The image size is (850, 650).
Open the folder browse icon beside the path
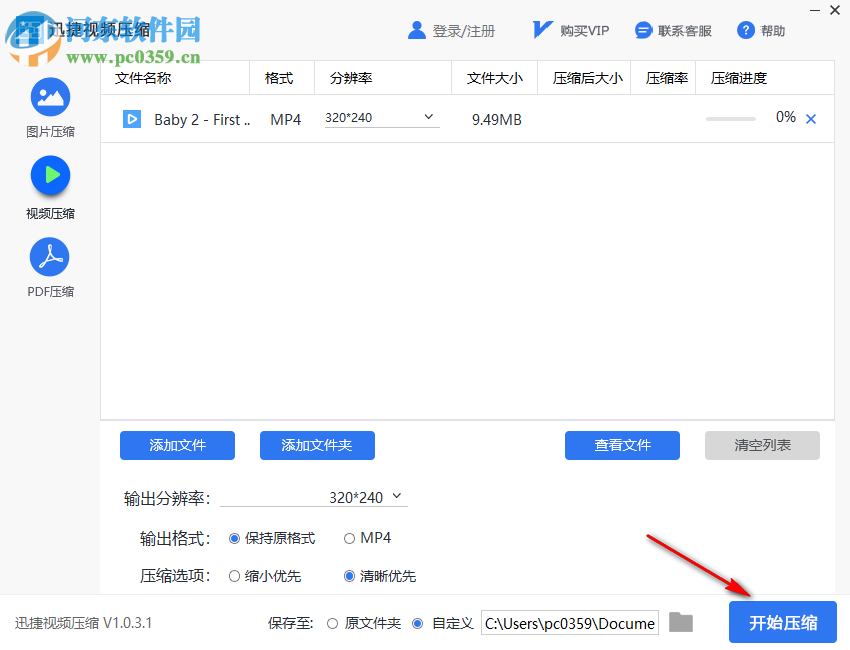681,622
